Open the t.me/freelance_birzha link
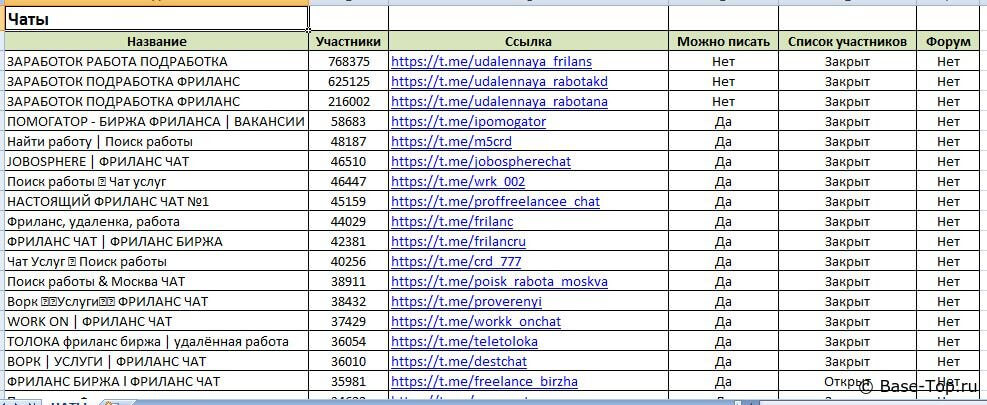 [x=484, y=382]
